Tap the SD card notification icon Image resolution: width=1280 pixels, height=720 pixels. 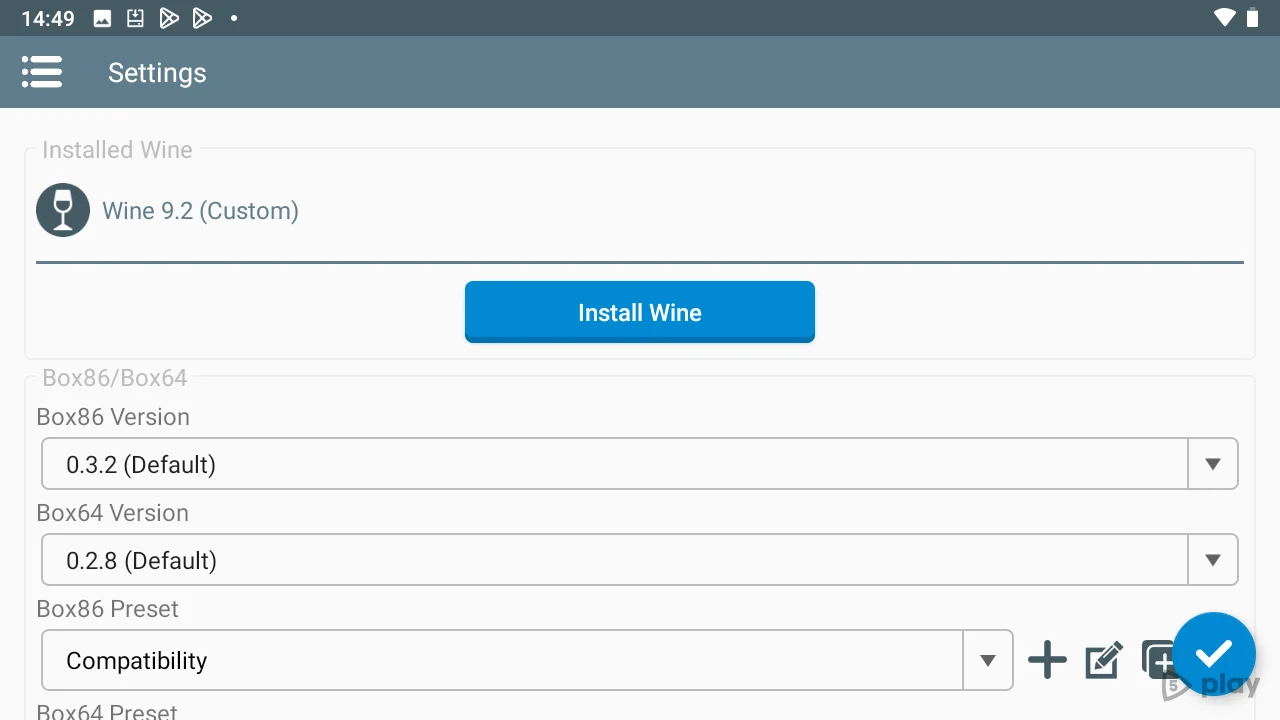[x=135, y=18]
